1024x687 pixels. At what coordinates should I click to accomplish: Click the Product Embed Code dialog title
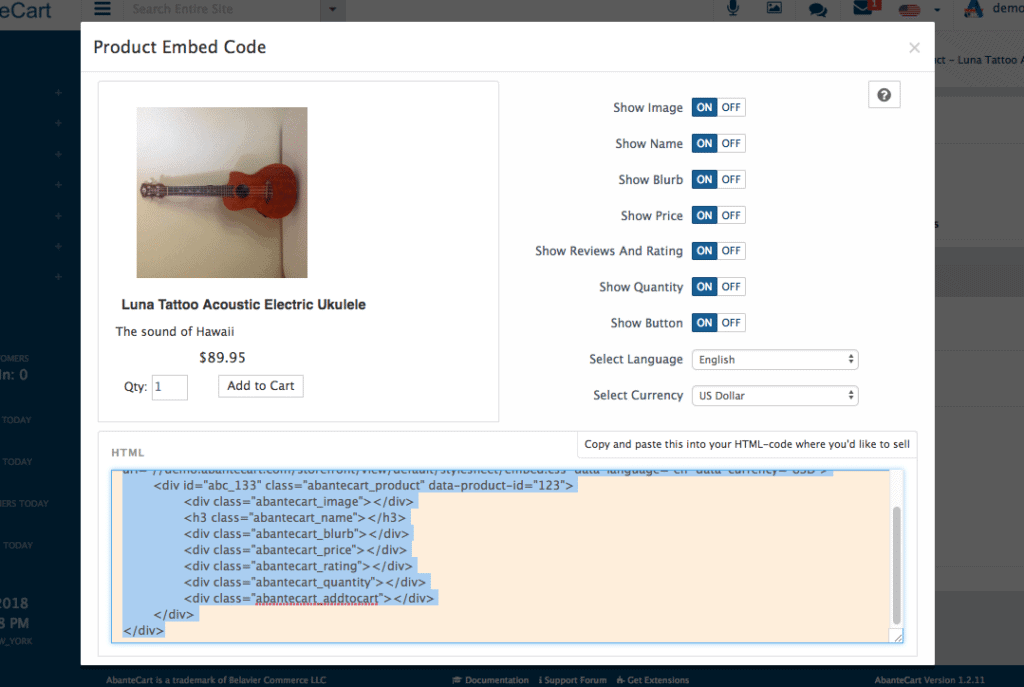[180, 47]
